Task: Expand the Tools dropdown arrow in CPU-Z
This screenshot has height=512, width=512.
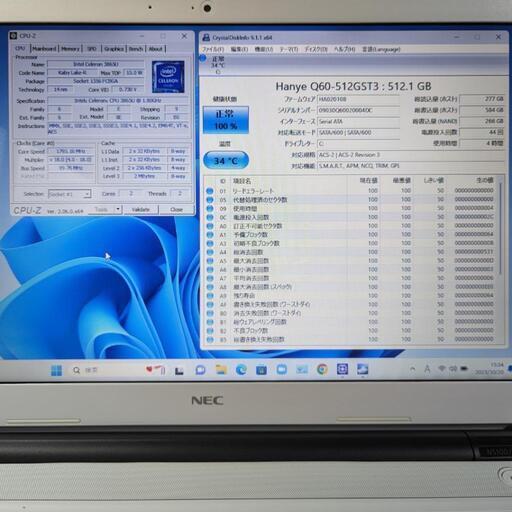Action: 118,209
